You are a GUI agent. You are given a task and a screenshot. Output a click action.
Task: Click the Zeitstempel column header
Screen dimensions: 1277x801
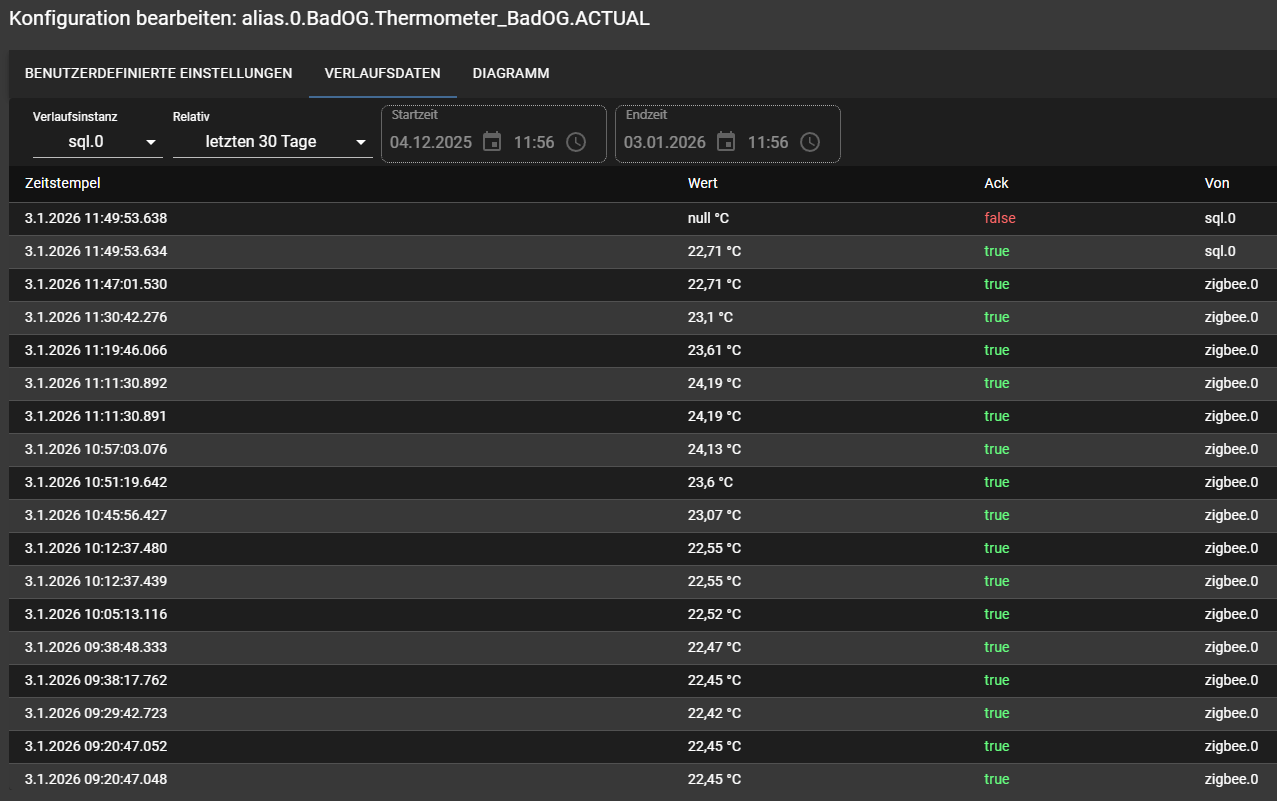pyautogui.click(x=63, y=183)
